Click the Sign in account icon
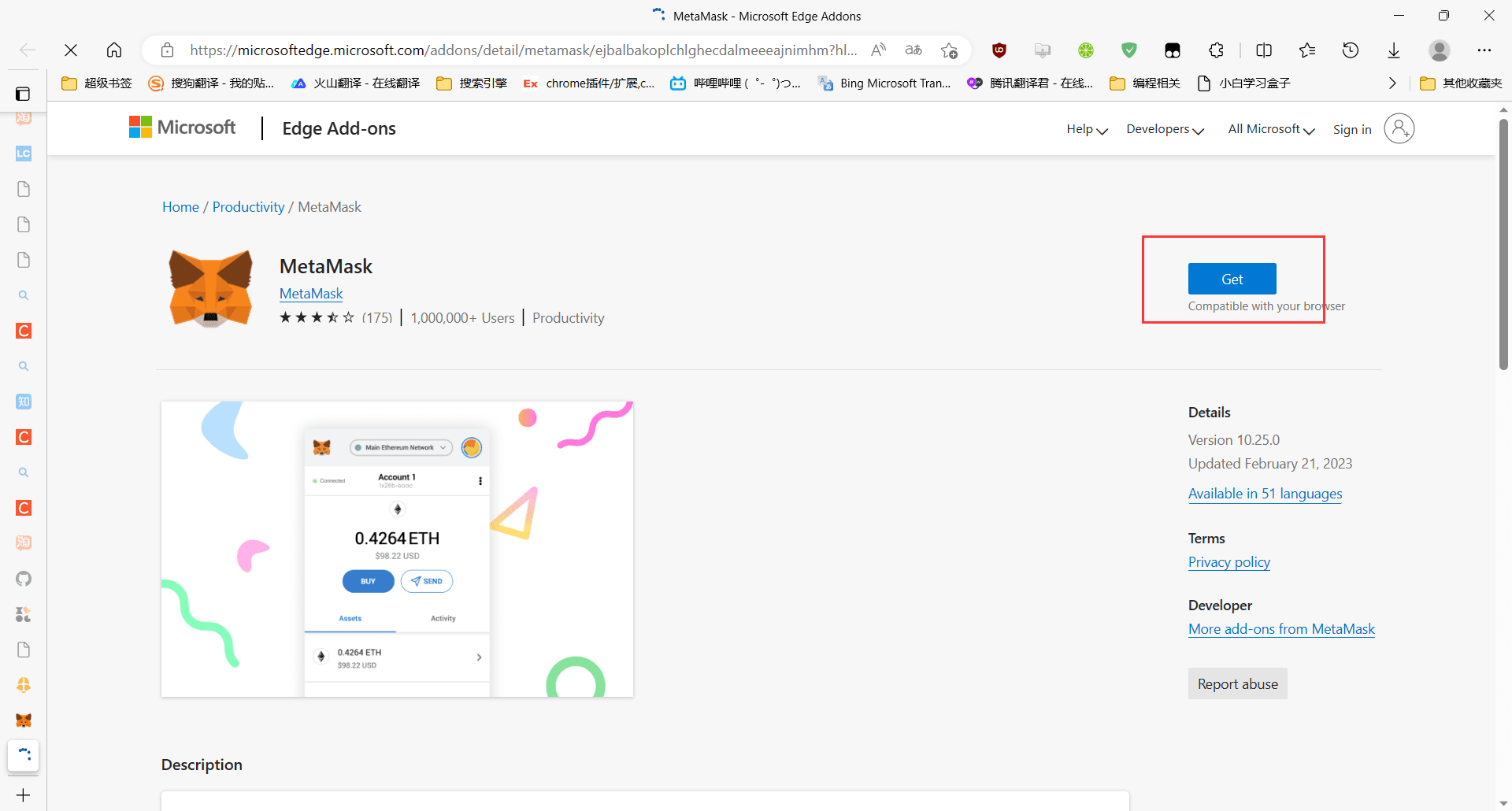The height and width of the screenshot is (811, 1512). point(1399,128)
